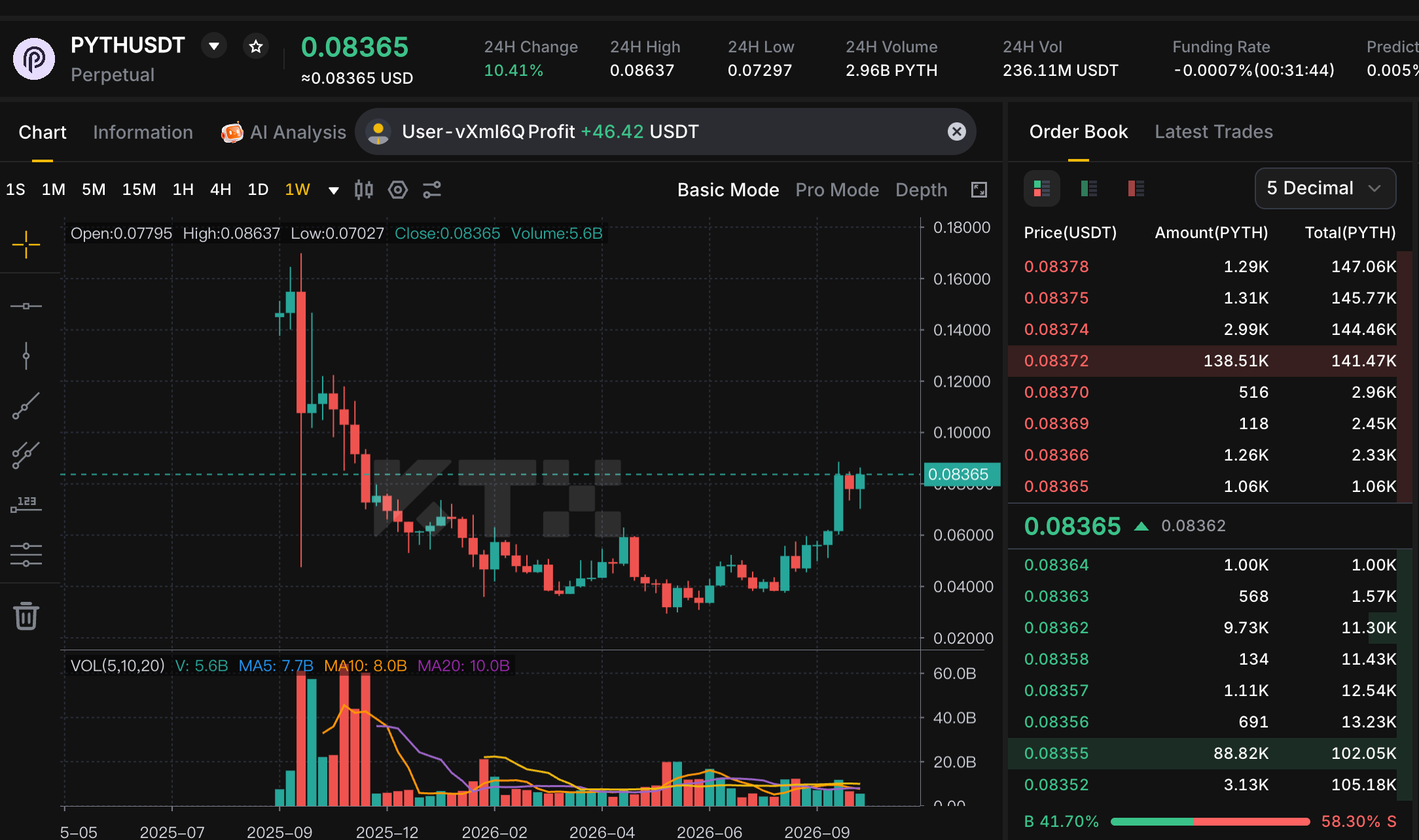The image size is (1419, 840).
Task: Switch chart to Pro Mode
Action: 837,190
